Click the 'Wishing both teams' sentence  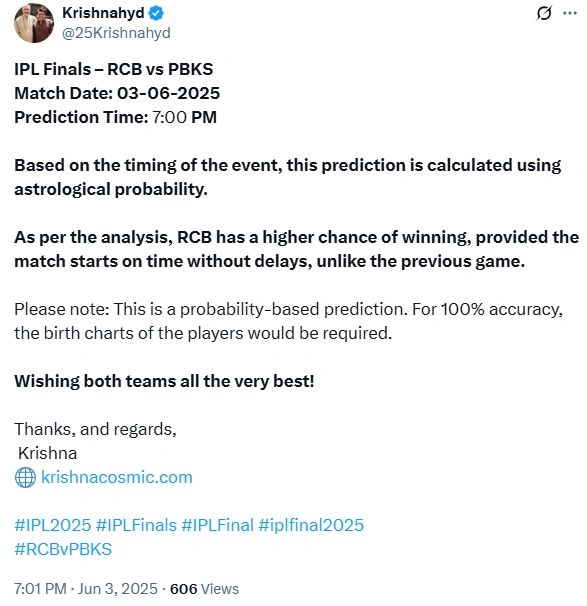(164, 381)
